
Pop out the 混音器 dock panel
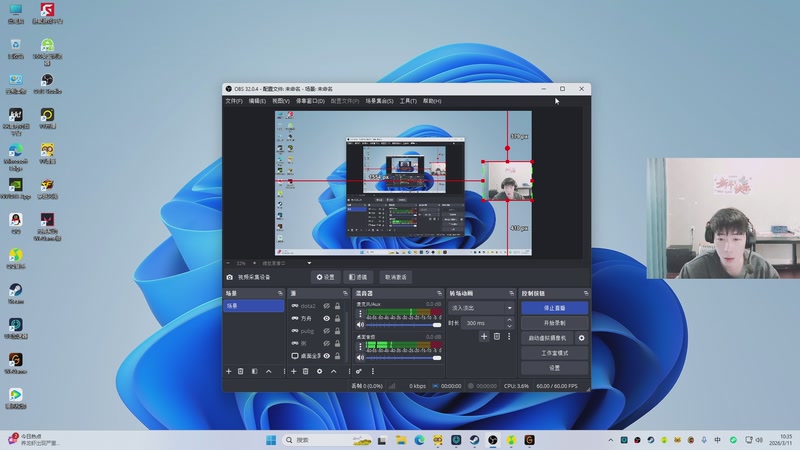[x=439, y=293]
